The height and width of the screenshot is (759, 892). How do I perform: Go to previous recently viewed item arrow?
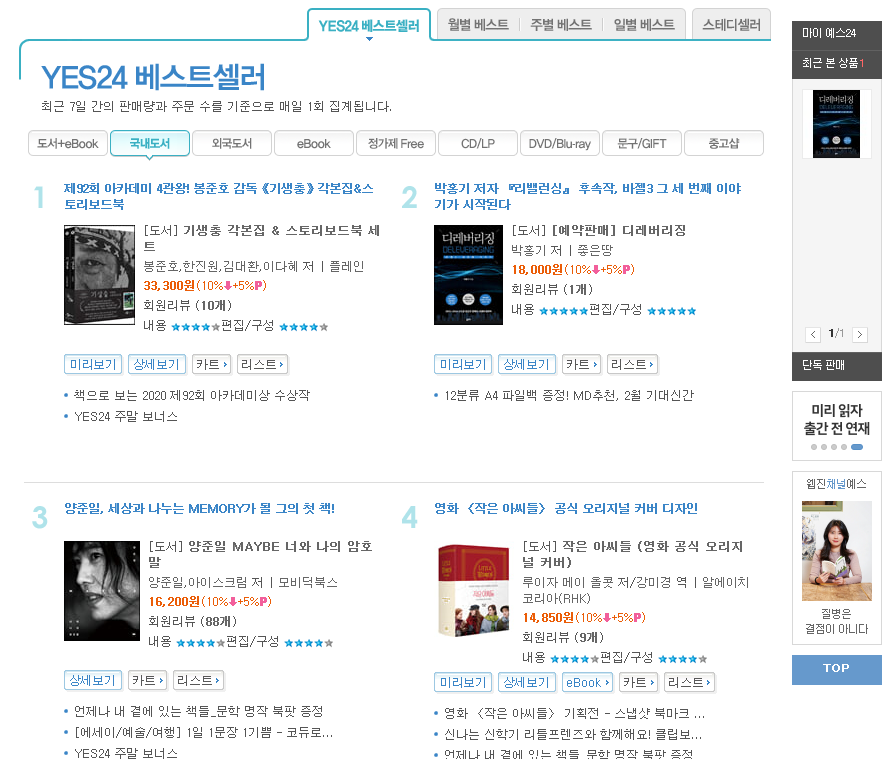tap(813, 335)
